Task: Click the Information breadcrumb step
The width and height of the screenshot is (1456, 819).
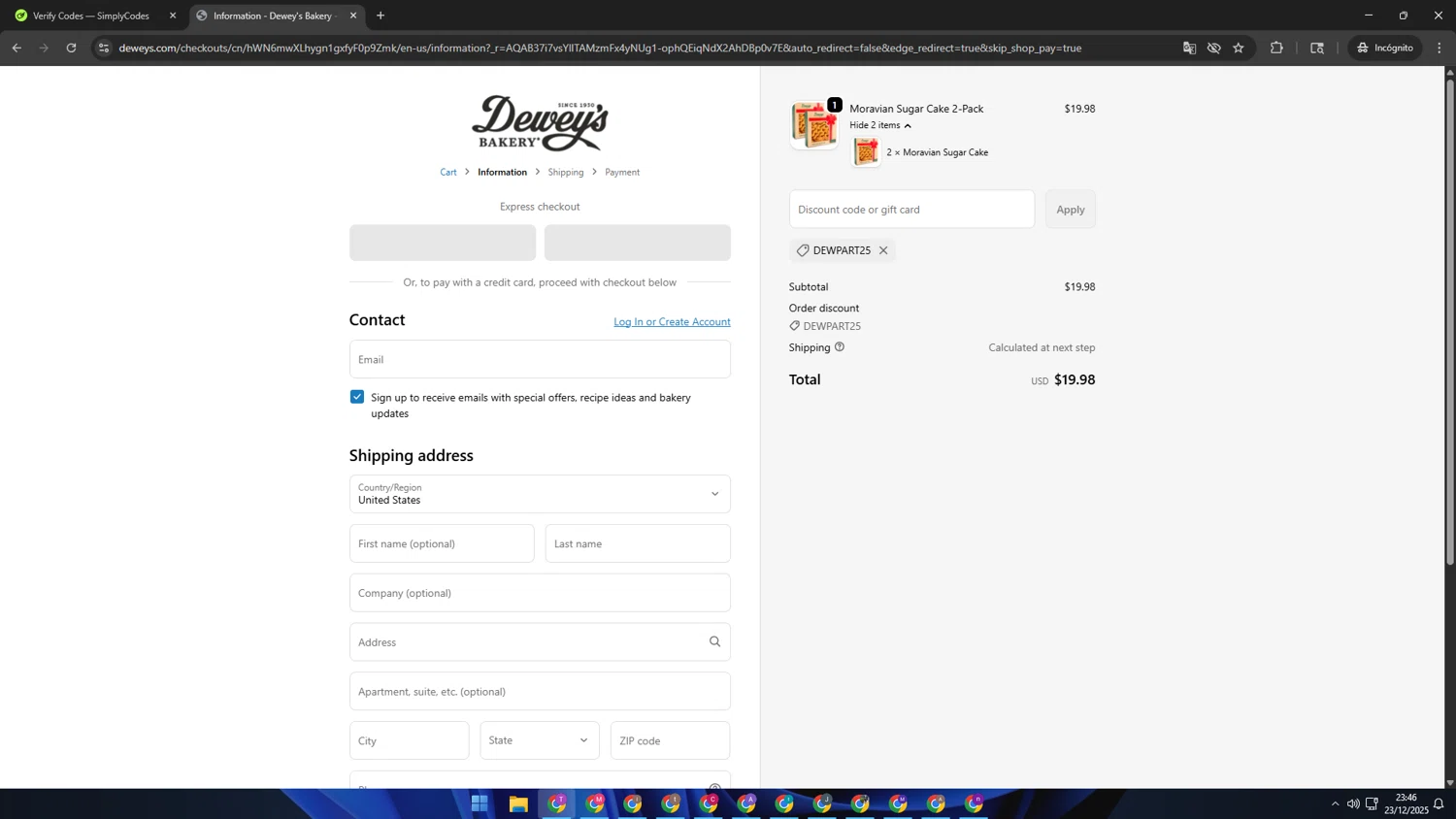Action: click(x=502, y=172)
